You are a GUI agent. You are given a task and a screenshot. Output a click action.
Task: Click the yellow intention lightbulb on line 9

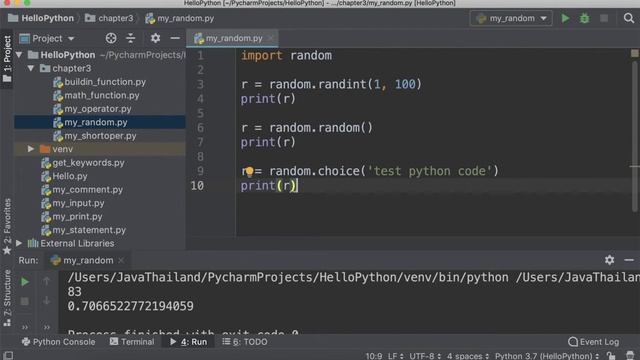(x=249, y=171)
